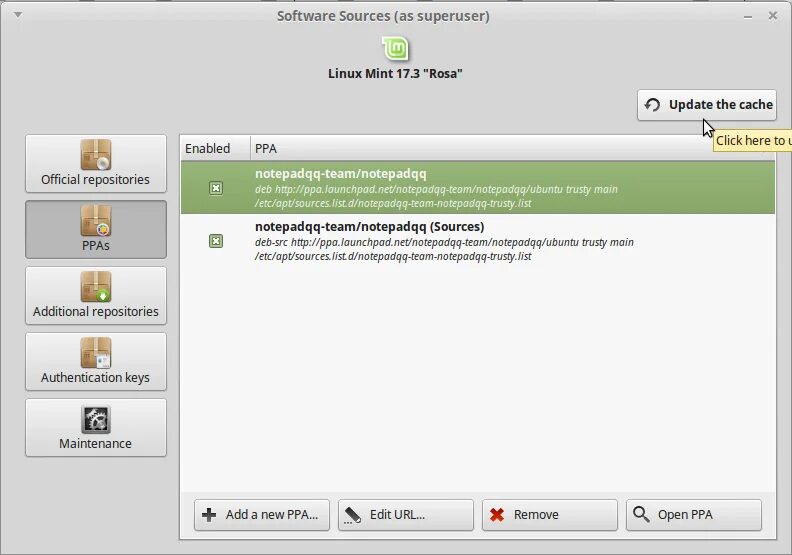792x555 pixels.
Task: Open the Official repositories section
Action: (95, 164)
